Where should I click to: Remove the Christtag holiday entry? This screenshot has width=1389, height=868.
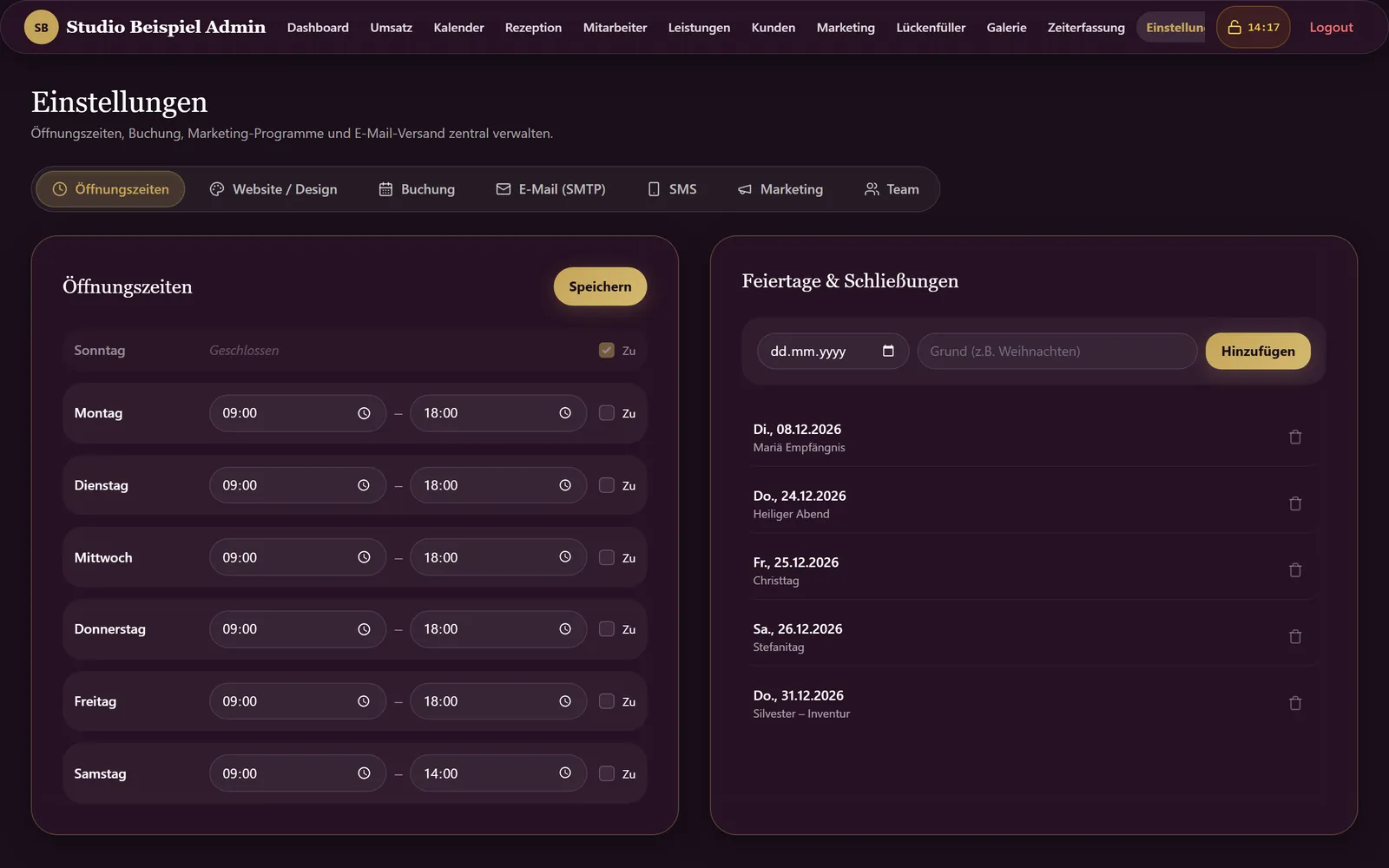(1294, 570)
